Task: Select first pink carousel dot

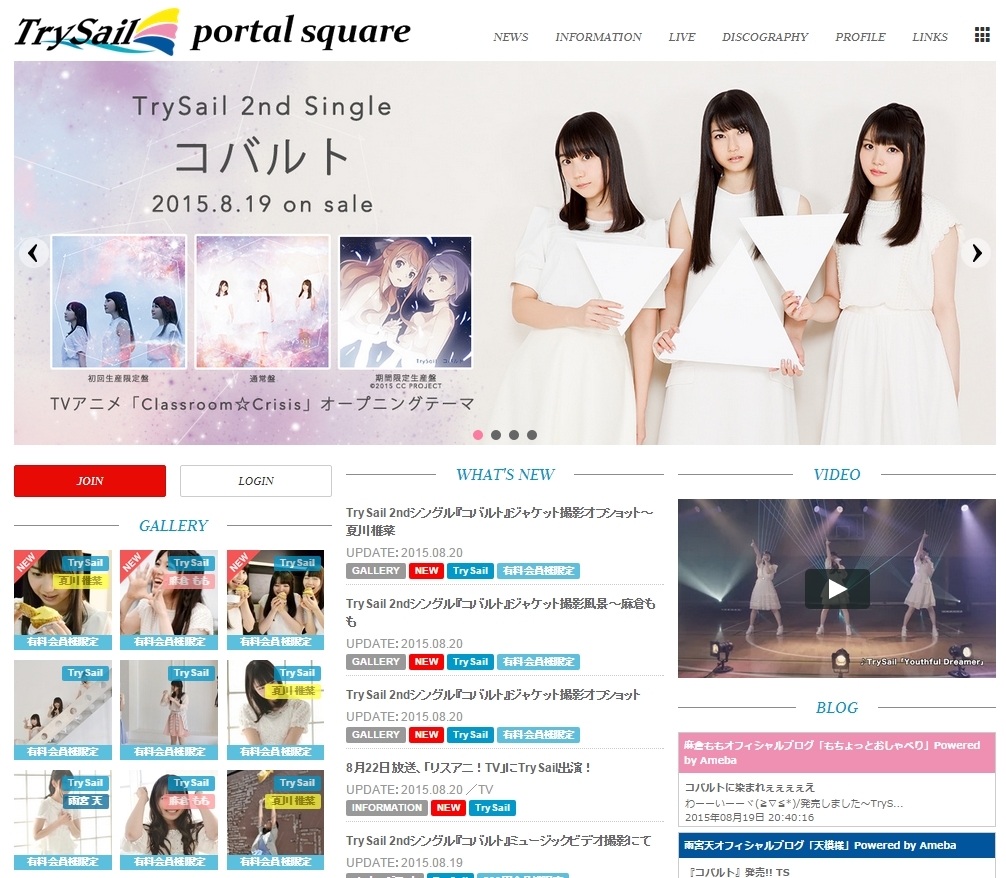Action: [478, 435]
